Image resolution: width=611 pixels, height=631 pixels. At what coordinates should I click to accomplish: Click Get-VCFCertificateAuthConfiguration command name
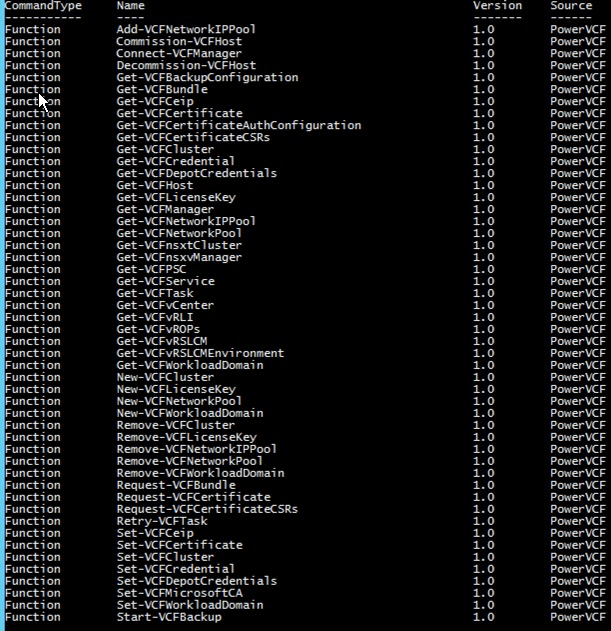click(238, 125)
